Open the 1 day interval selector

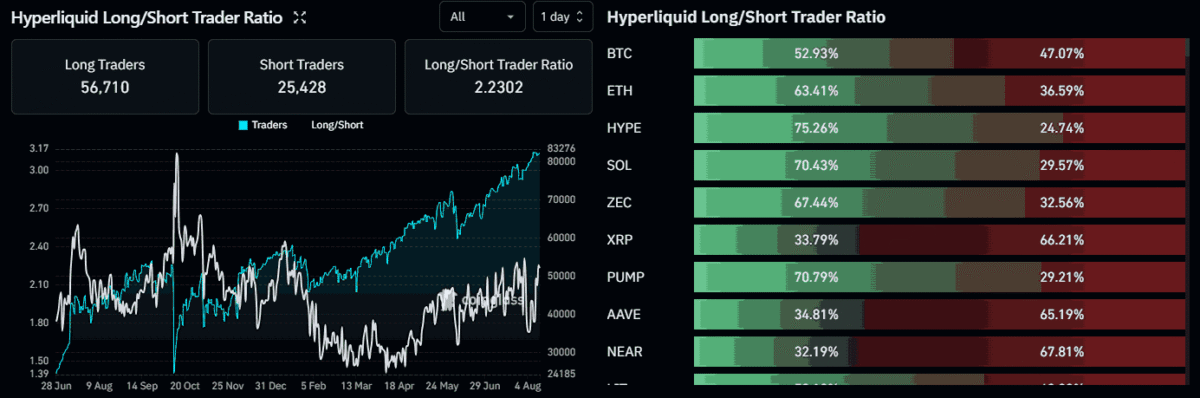pyautogui.click(x=563, y=17)
